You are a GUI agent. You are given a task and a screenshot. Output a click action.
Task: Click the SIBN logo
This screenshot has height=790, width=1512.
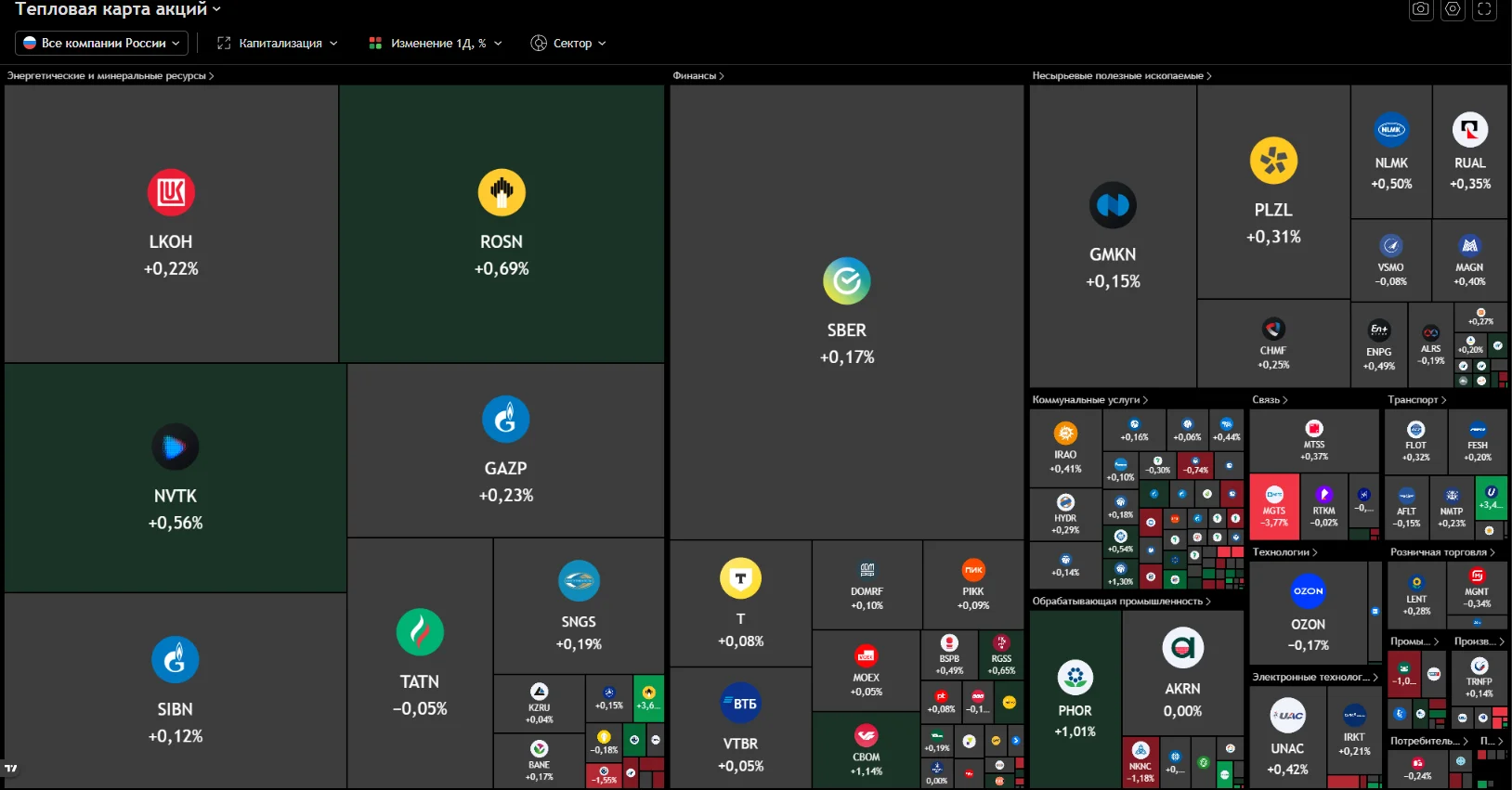pyautogui.click(x=175, y=660)
